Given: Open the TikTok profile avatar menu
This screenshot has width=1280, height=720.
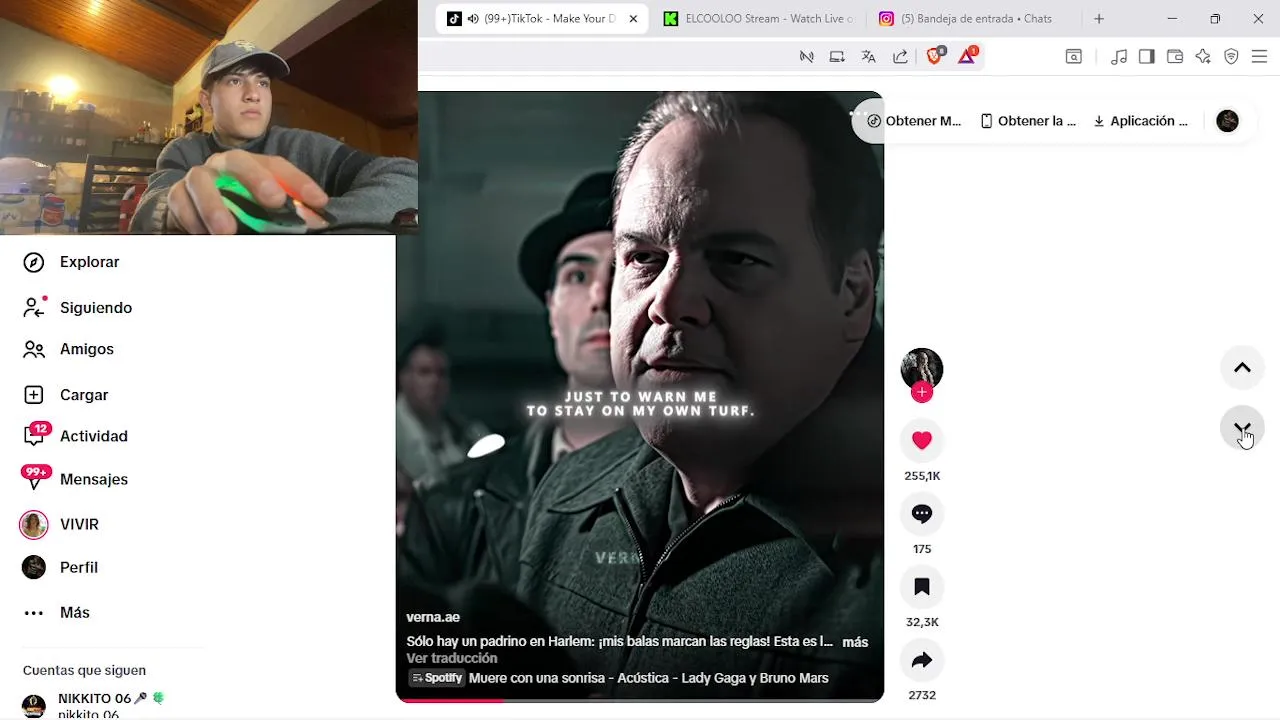Looking at the screenshot, I should point(1227,121).
